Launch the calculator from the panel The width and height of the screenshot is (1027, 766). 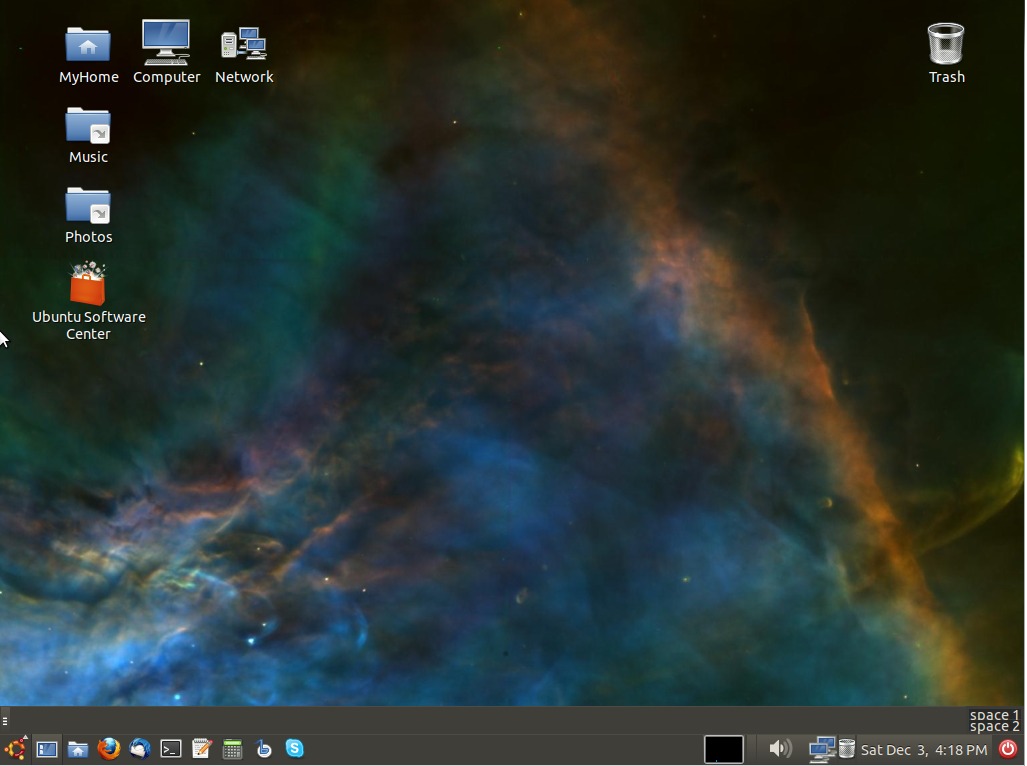pos(233,749)
